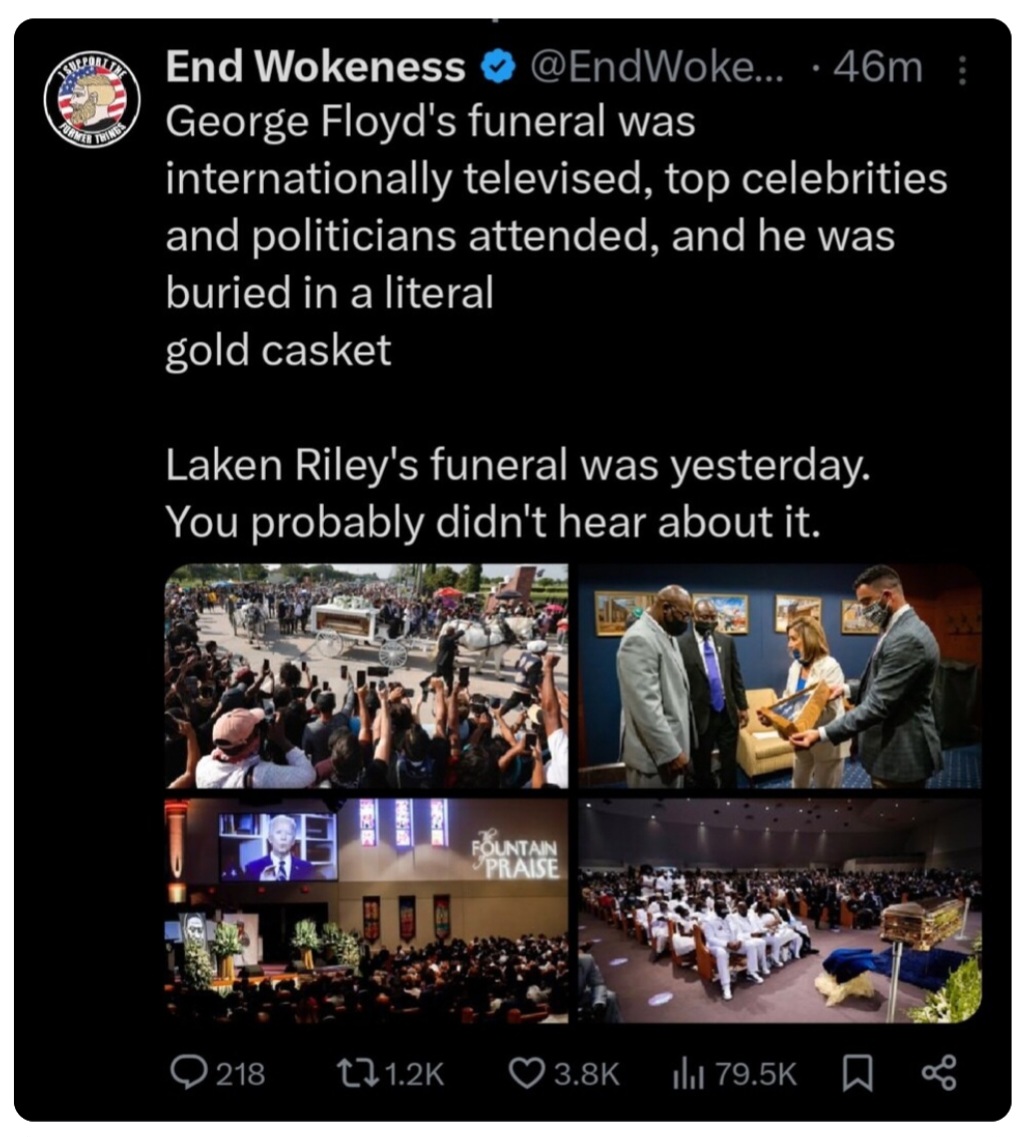Screen dimensions: 1032x1137
Task: Click the 1.2K retweet count
Action: [x=414, y=1074]
